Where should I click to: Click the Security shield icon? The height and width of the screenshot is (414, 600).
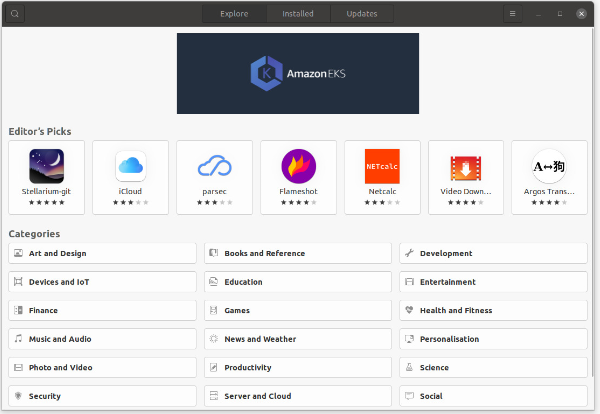[18, 396]
